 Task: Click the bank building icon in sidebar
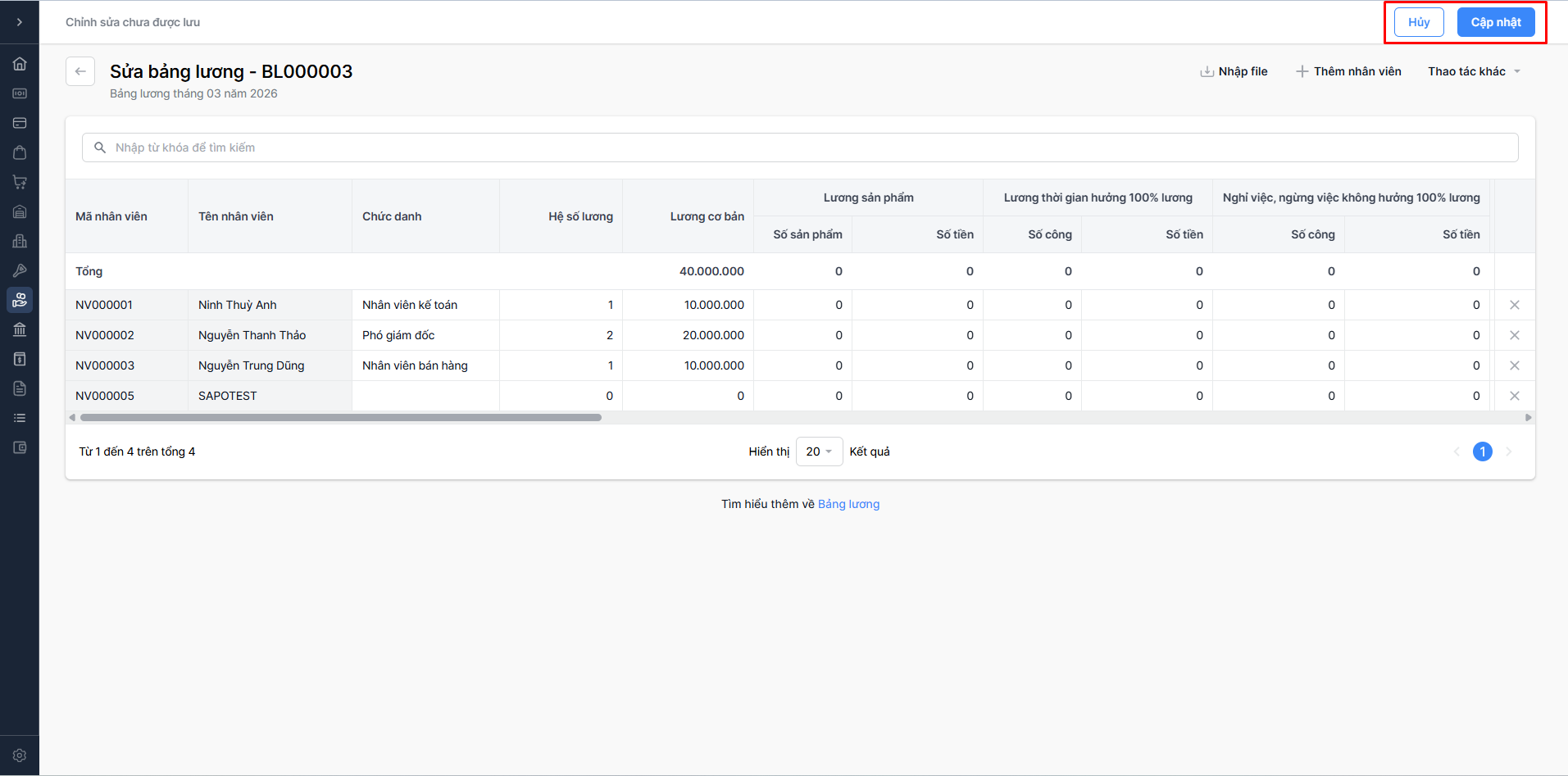[20, 329]
